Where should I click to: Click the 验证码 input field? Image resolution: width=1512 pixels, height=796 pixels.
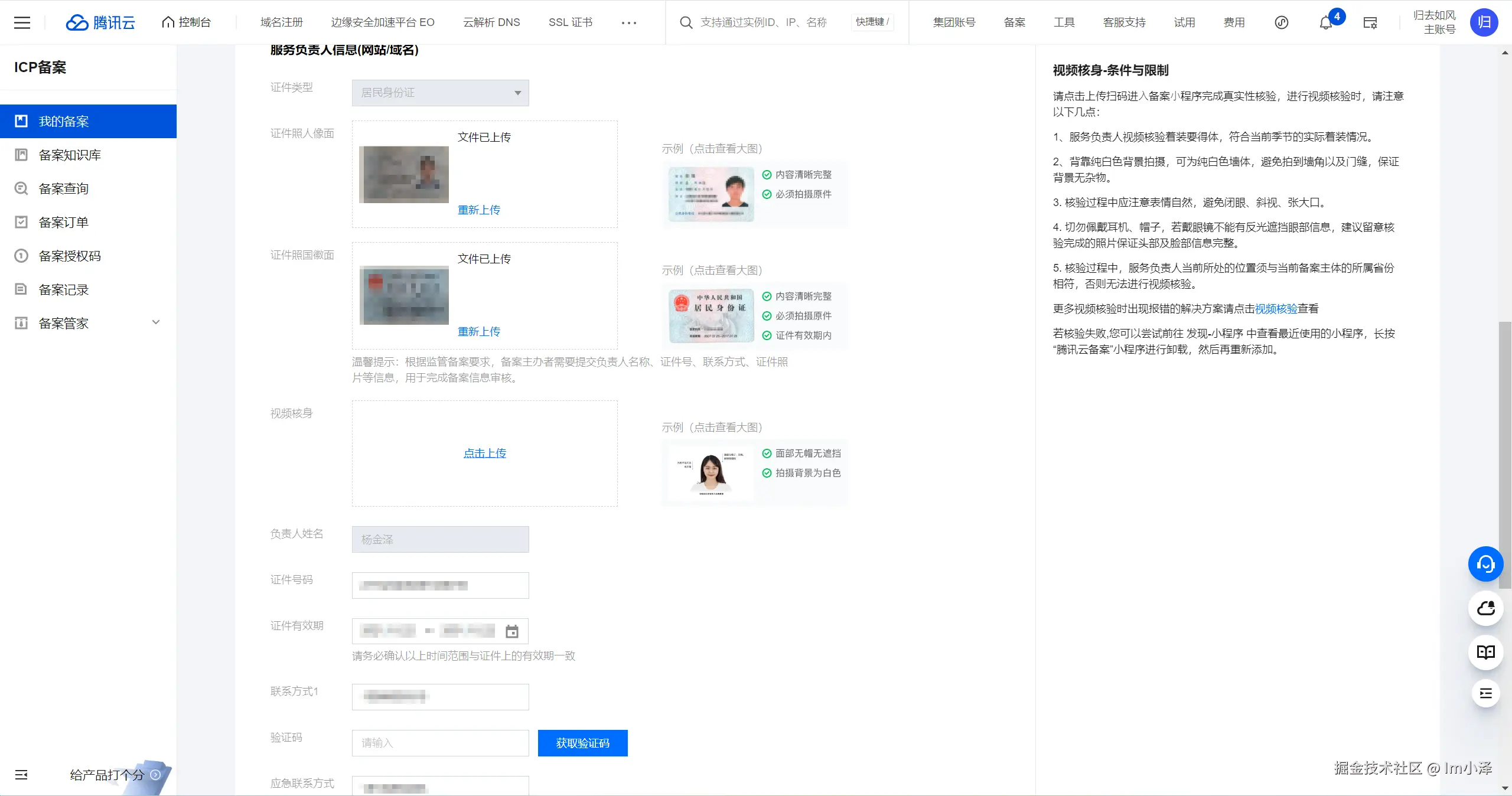click(439, 743)
